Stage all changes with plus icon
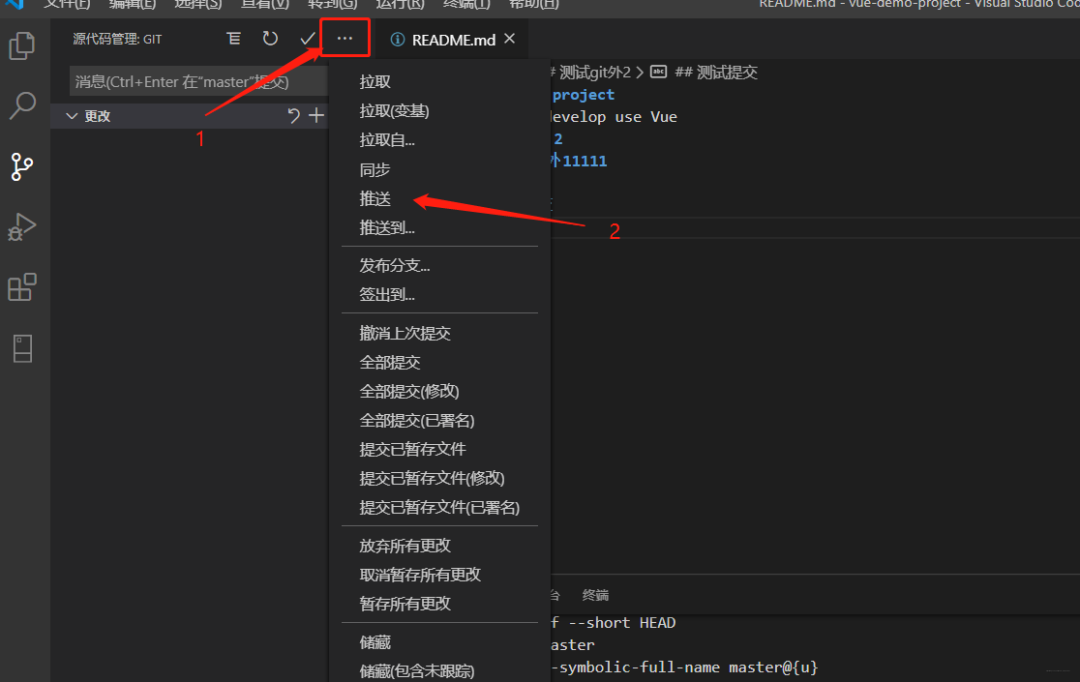Image resolution: width=1080 pixels, height=682 pixels. (316, 115)
